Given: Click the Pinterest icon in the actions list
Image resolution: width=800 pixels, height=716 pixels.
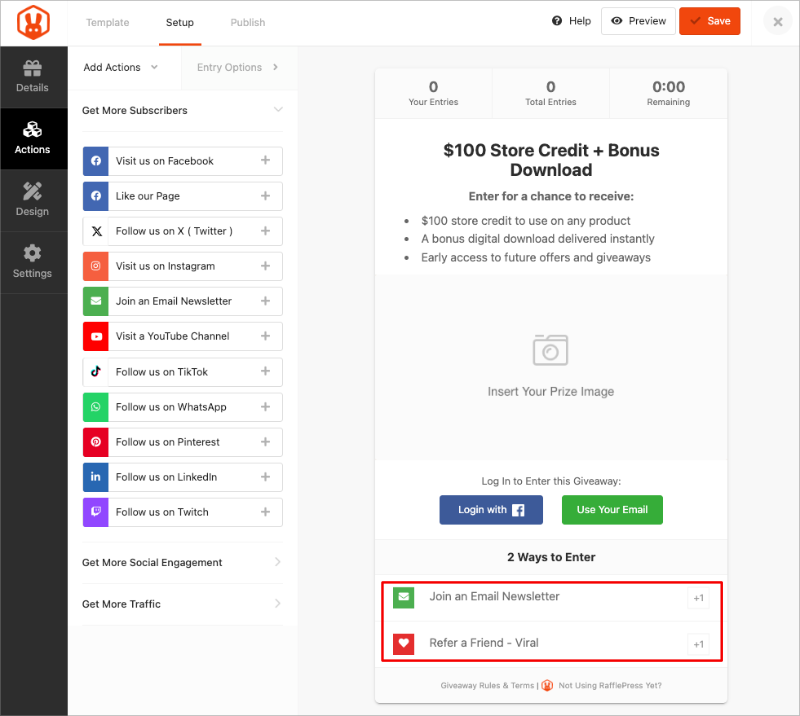Looking at the screenshot, I should tap(94, 442).
